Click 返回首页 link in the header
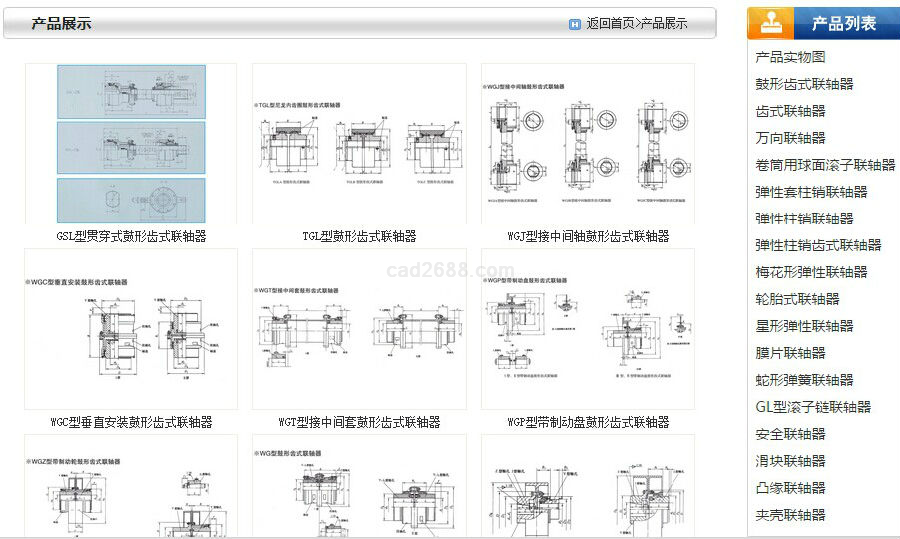Screen dimensions: 900x539 (x=610, y=23)
